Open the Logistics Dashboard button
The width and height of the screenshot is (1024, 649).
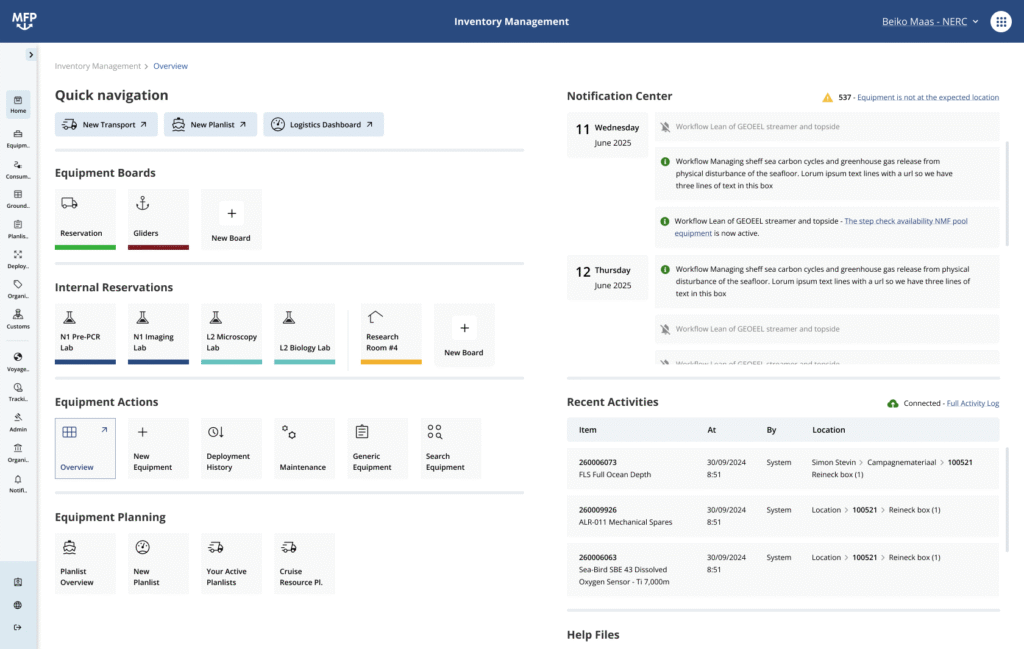[x=323, y=124]
